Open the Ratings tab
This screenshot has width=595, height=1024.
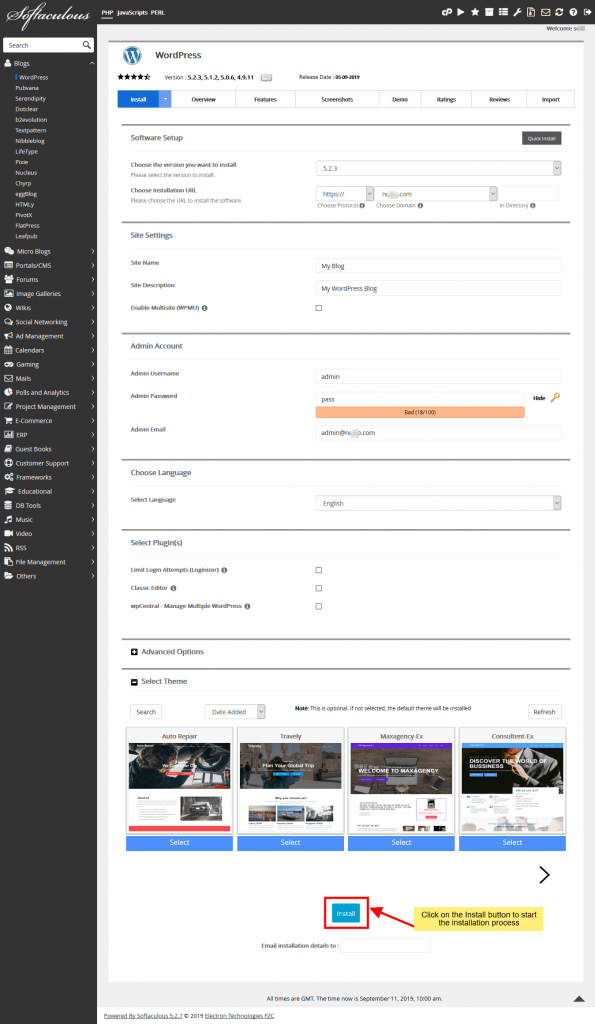tap(447, 99)
